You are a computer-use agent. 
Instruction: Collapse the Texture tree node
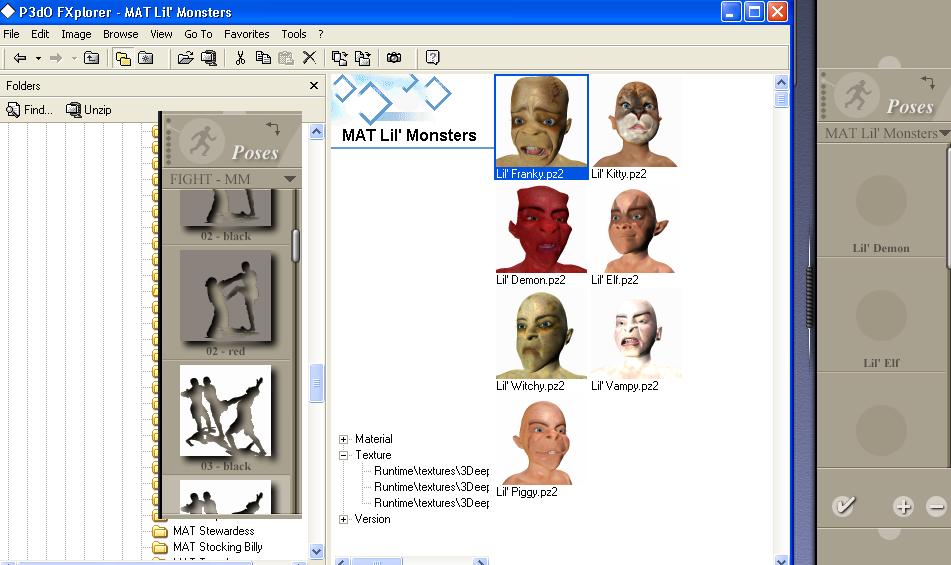click(343, 455)
